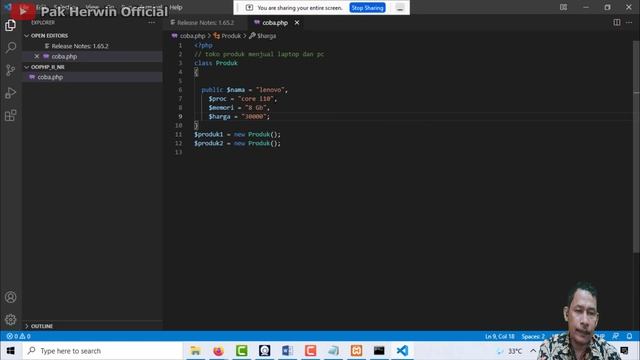Open the Help menu
The height and width of the screenshot is (360, 640).
click(x=176, y=7)
